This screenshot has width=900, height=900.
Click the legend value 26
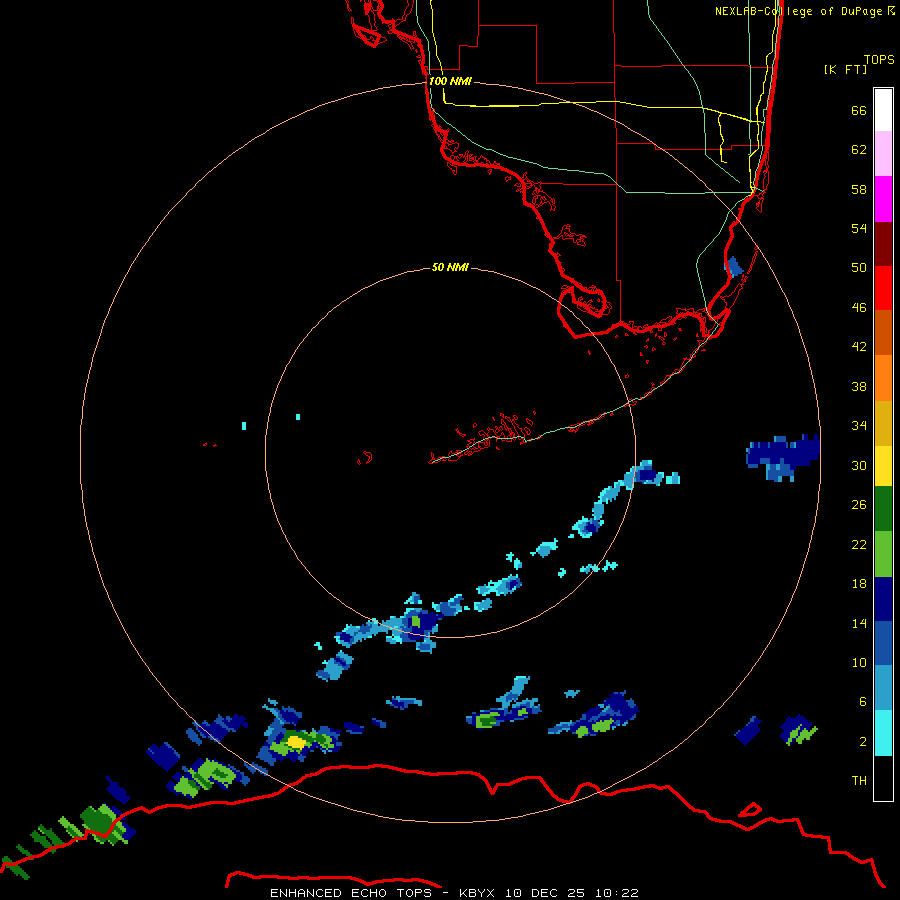pyautogui.click(x=859, y=505)
